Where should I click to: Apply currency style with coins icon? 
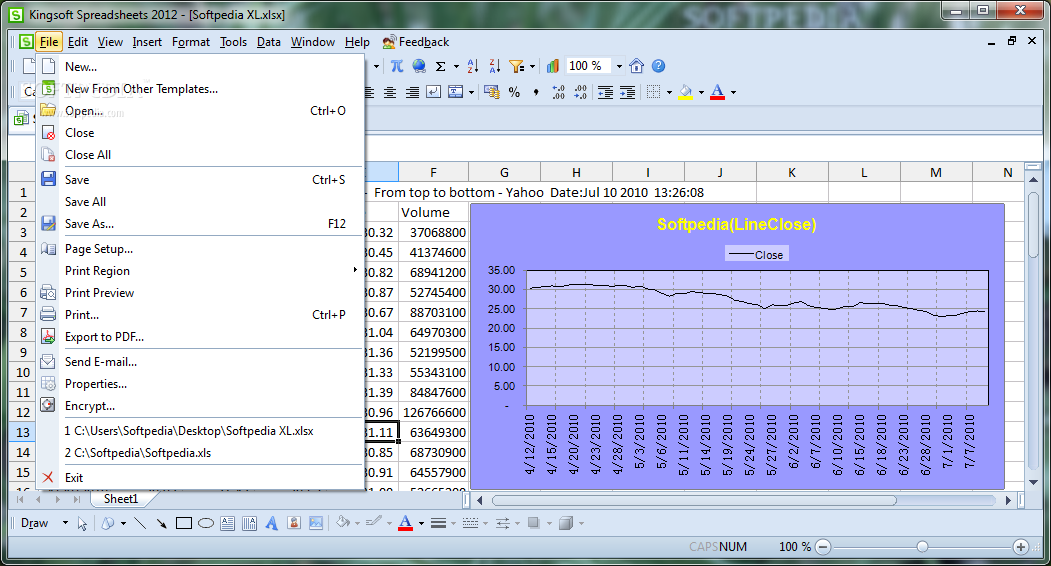(492, 92)
